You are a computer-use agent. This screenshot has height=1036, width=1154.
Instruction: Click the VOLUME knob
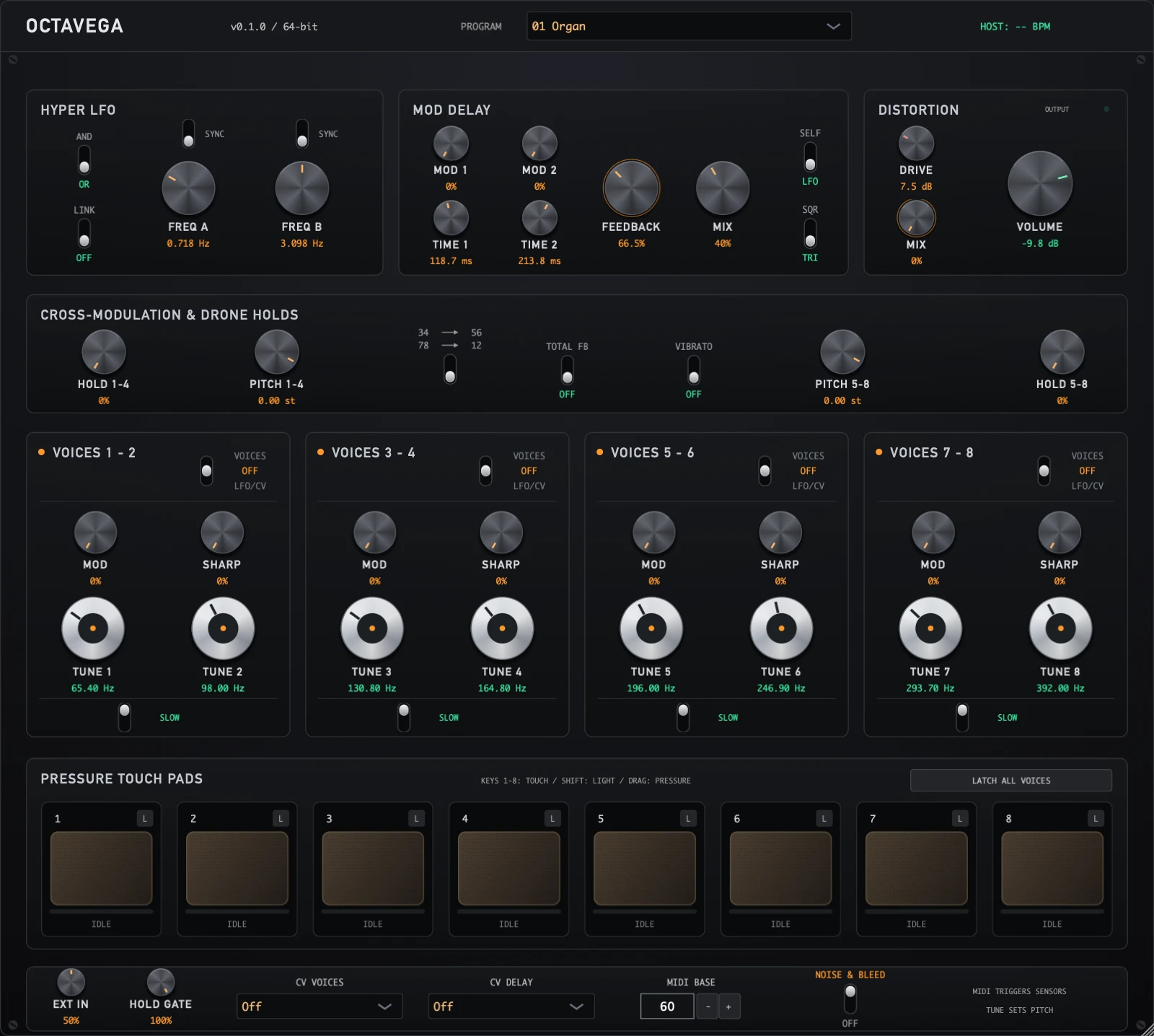point(1040,183)
